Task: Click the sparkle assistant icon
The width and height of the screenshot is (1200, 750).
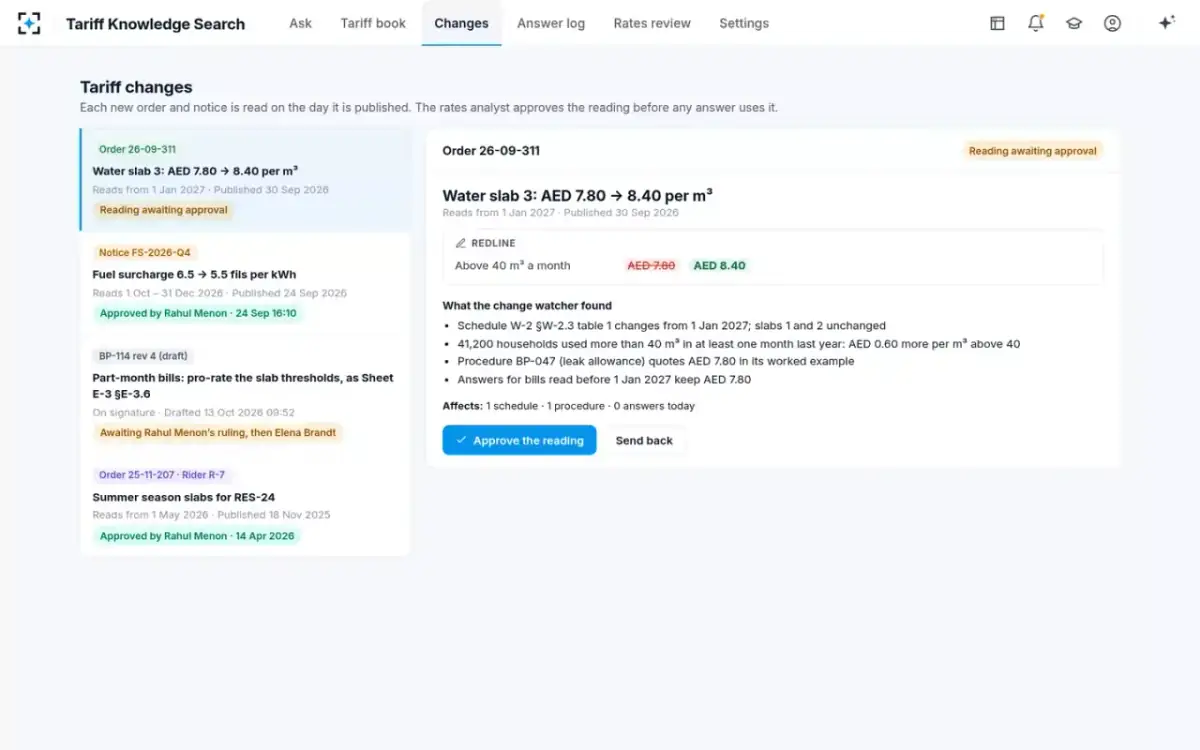Action: pyautogui.click(x=1166, y=23)
